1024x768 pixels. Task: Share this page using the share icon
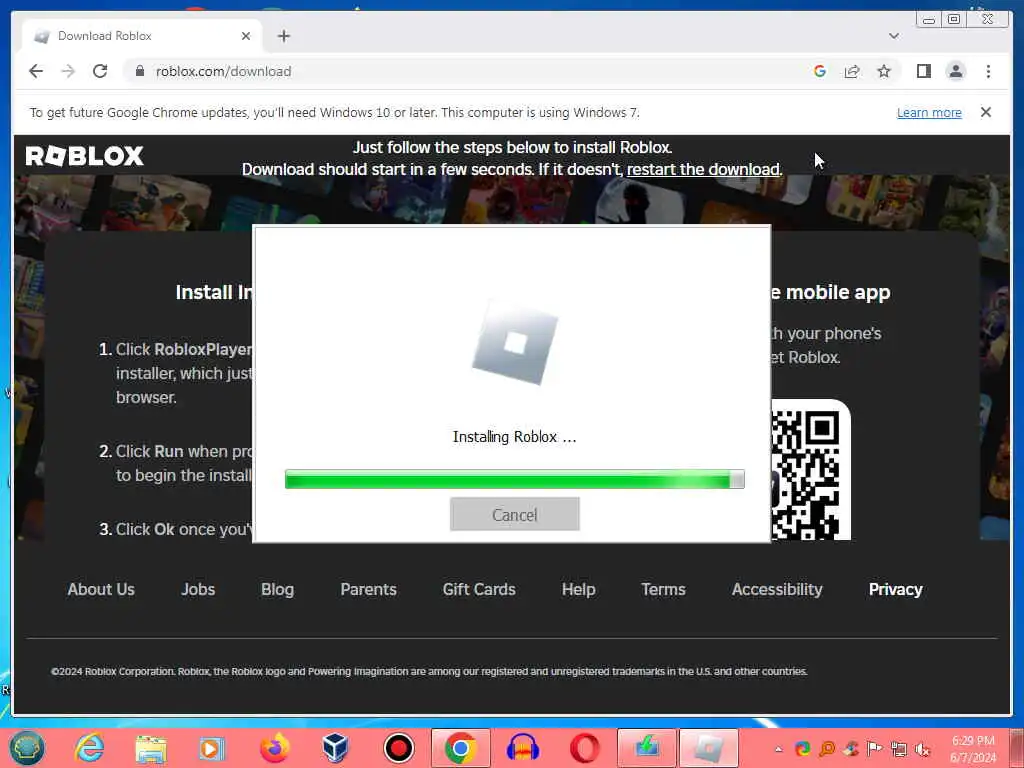pyautogui.click(x=852, y=71)
